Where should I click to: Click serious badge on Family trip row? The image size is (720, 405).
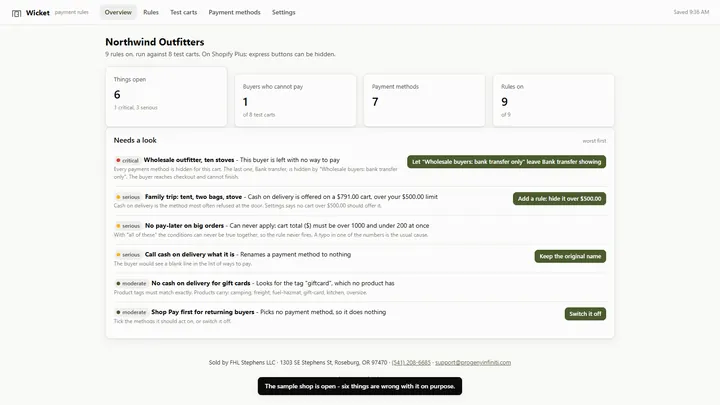point(128,197)
